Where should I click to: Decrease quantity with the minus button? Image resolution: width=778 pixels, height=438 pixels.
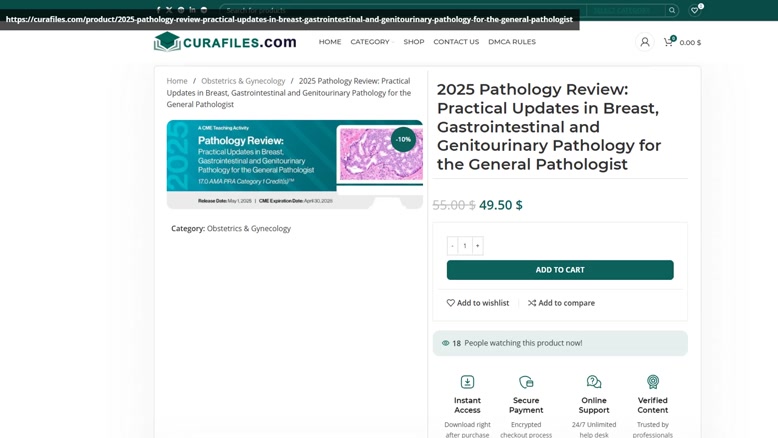[x=453, y=246]
